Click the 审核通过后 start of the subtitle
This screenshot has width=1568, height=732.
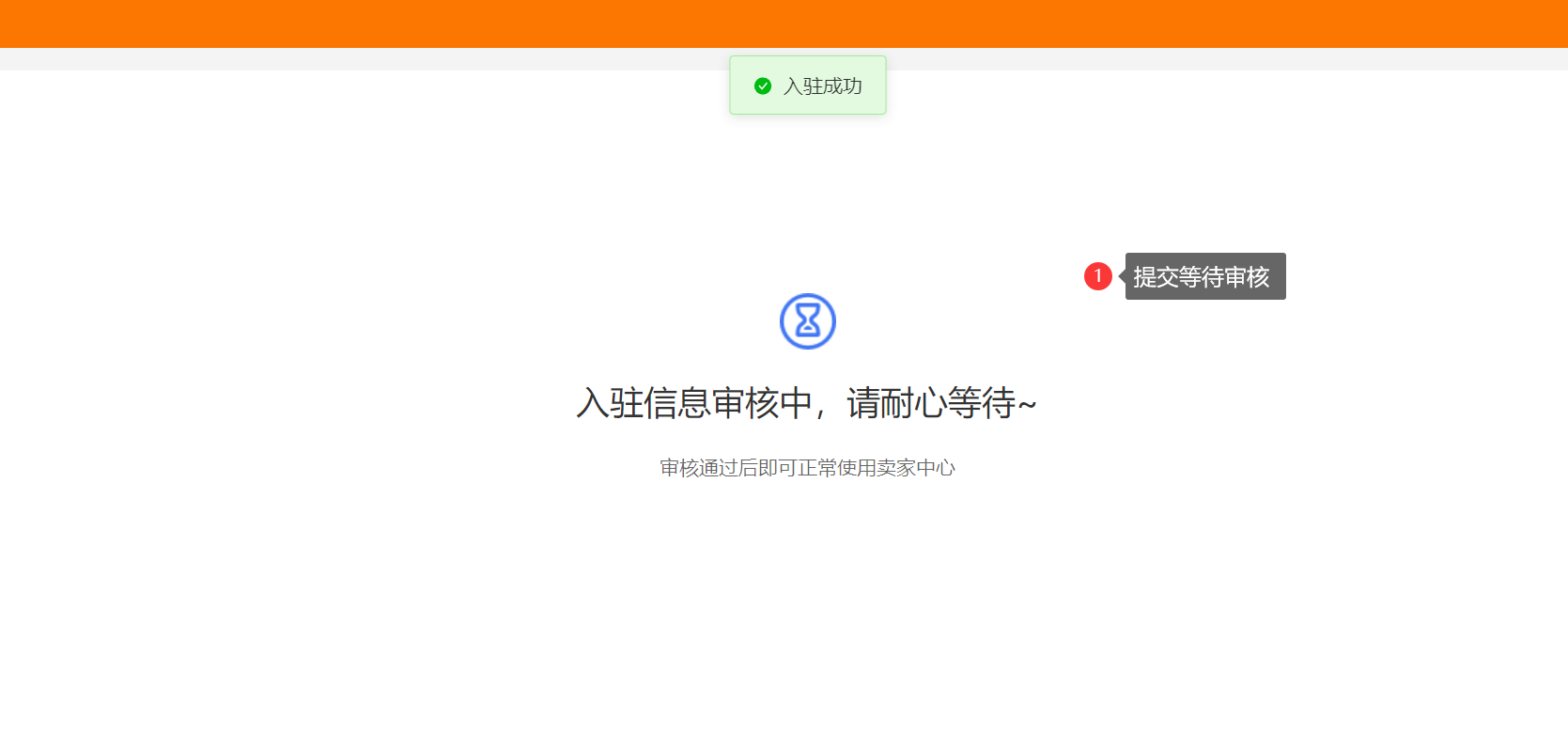pos(709,468)
